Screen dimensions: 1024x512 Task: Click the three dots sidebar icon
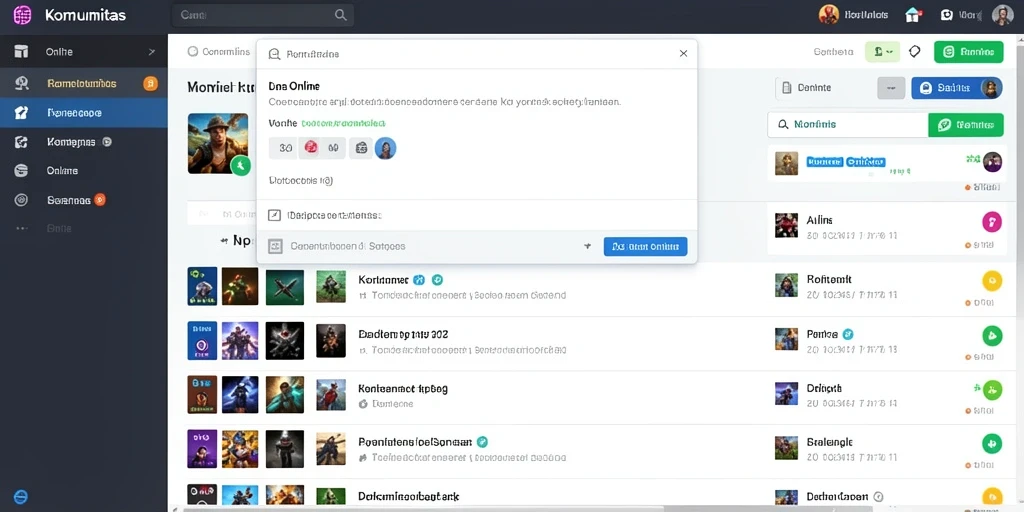[22, 229]
